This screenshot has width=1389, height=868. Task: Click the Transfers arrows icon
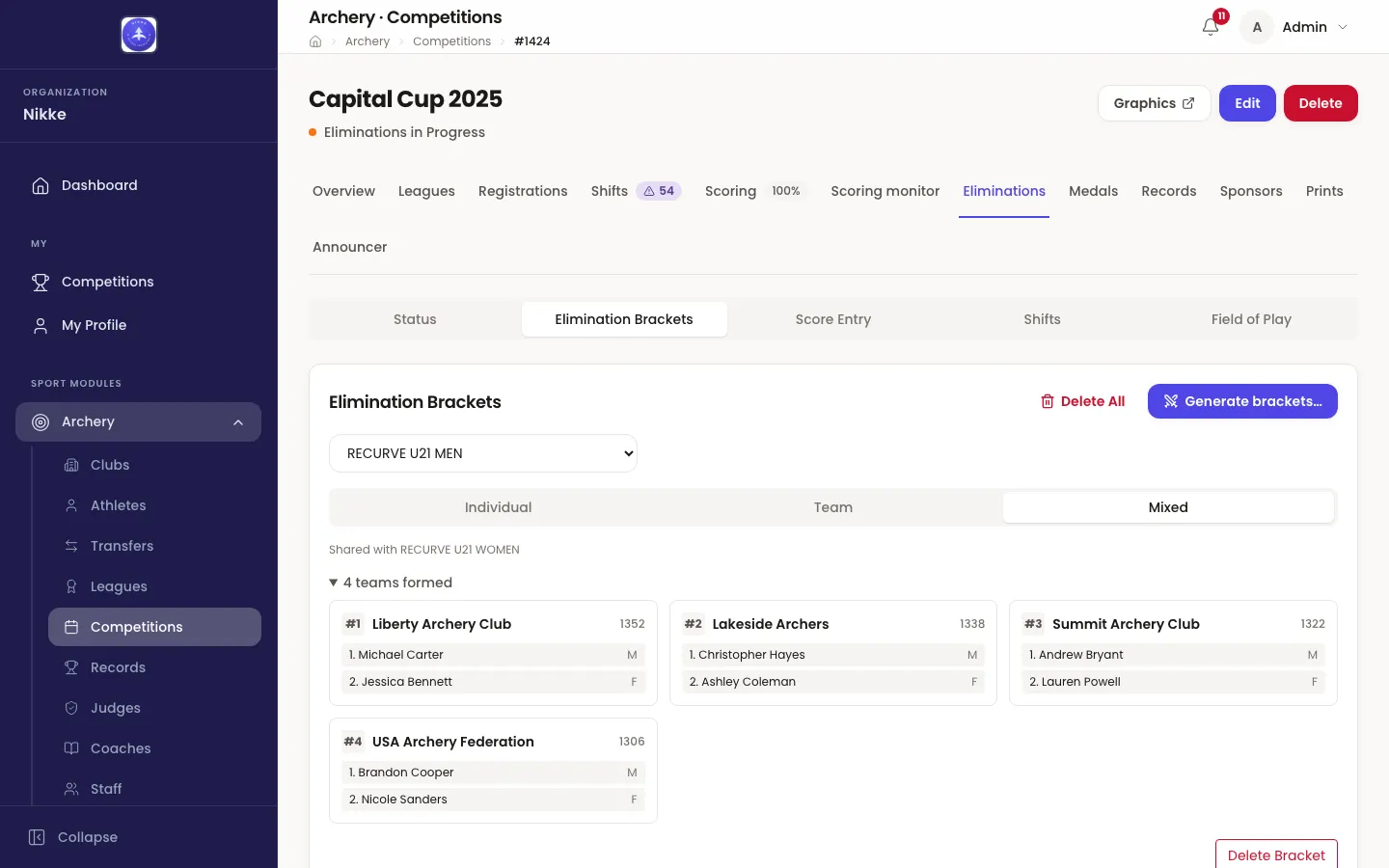[x=71, y=546]
